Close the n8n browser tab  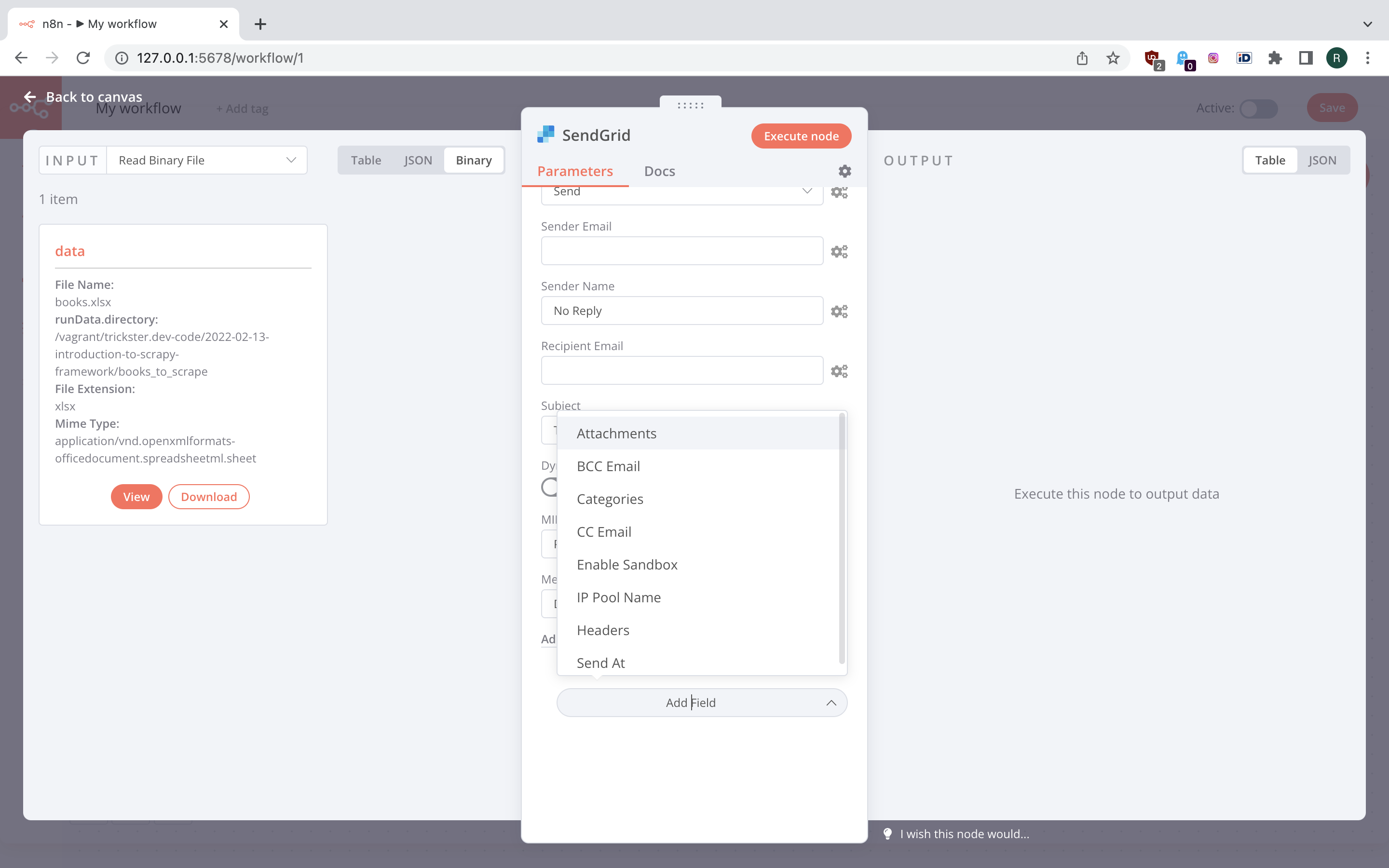point(223,24)
